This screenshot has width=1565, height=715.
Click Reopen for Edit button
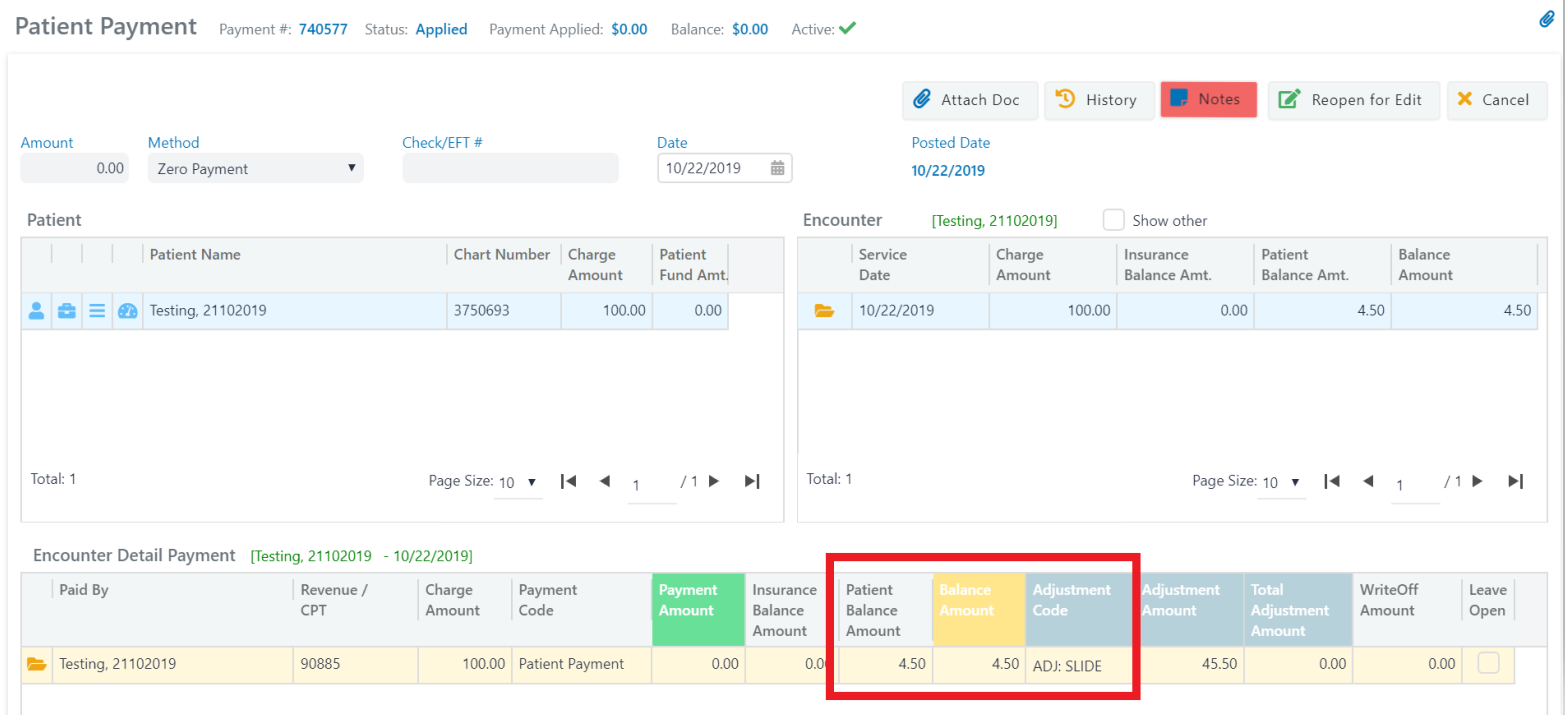tap(1353, 100)
